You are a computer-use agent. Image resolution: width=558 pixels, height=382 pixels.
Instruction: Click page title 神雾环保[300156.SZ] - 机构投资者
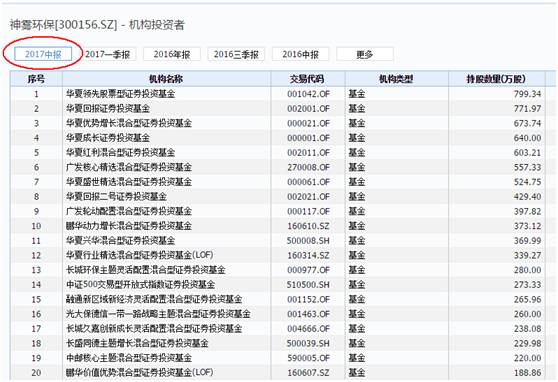pos(97,25)
